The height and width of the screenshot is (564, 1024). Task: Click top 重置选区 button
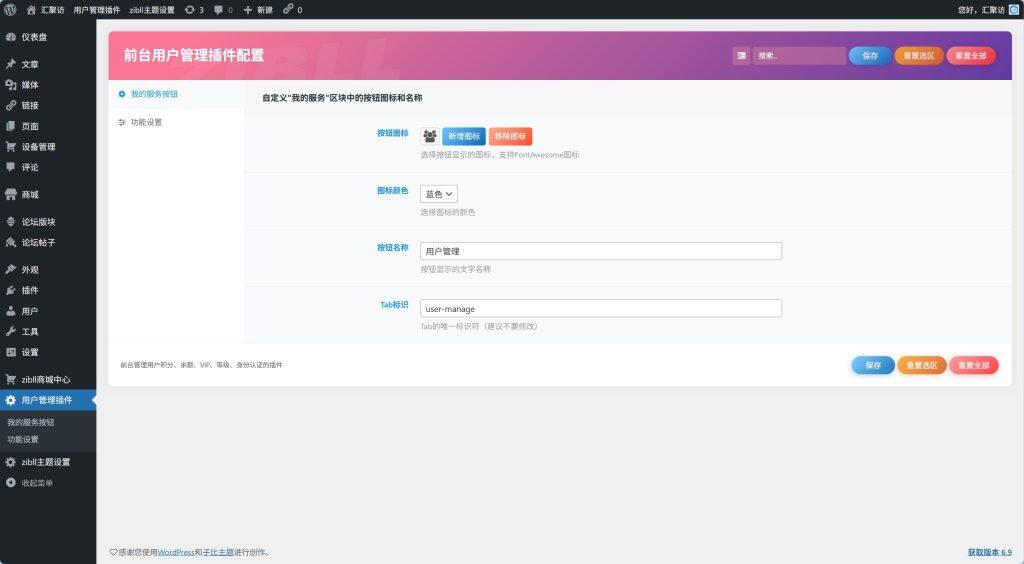click(x=919, y=55)
